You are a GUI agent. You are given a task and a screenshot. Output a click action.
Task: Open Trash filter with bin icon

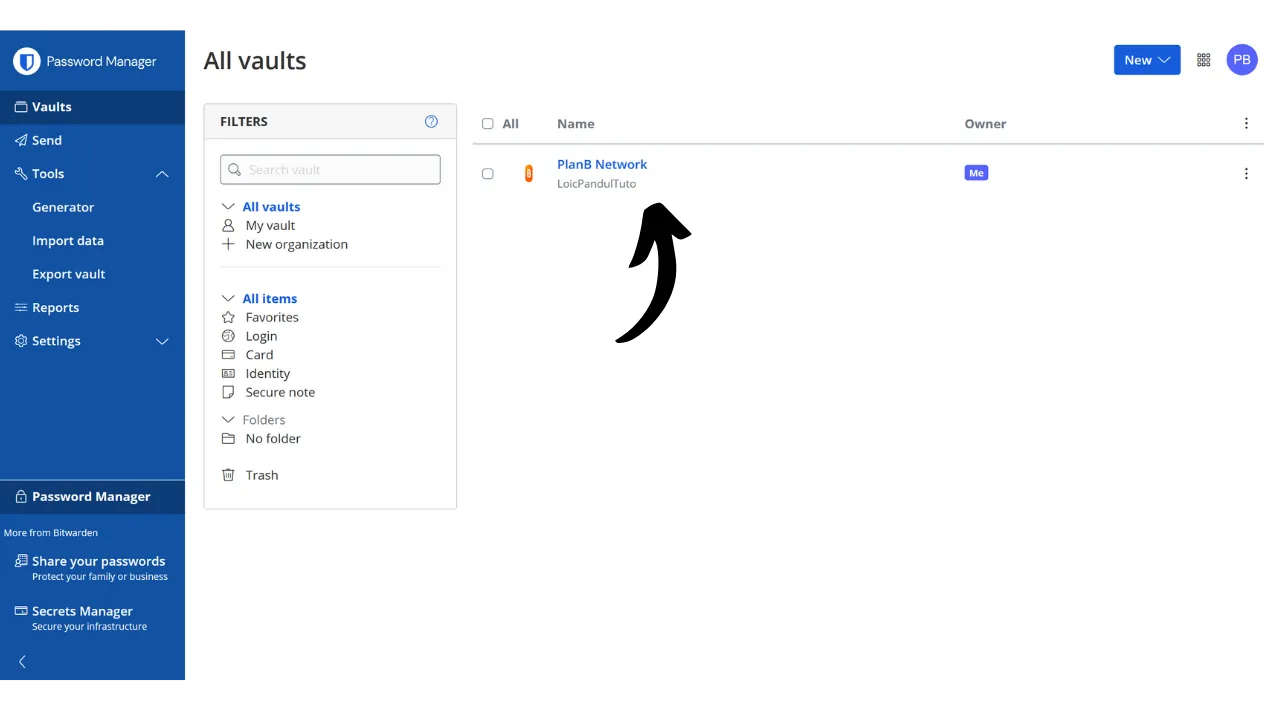pos(261,475)
